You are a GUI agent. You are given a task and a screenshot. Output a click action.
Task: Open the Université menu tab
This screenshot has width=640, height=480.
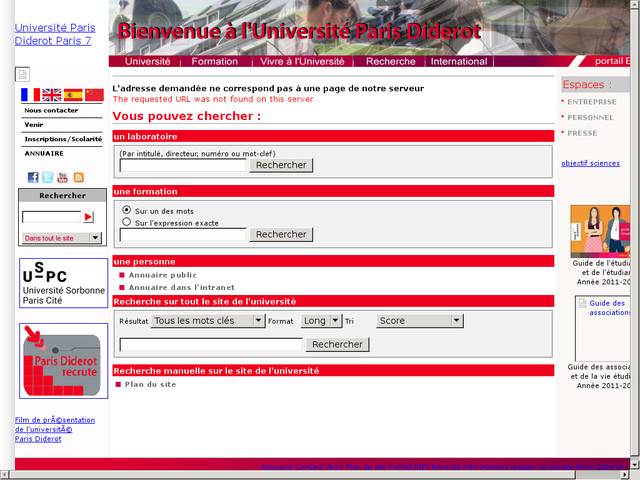tap(147, 61)
